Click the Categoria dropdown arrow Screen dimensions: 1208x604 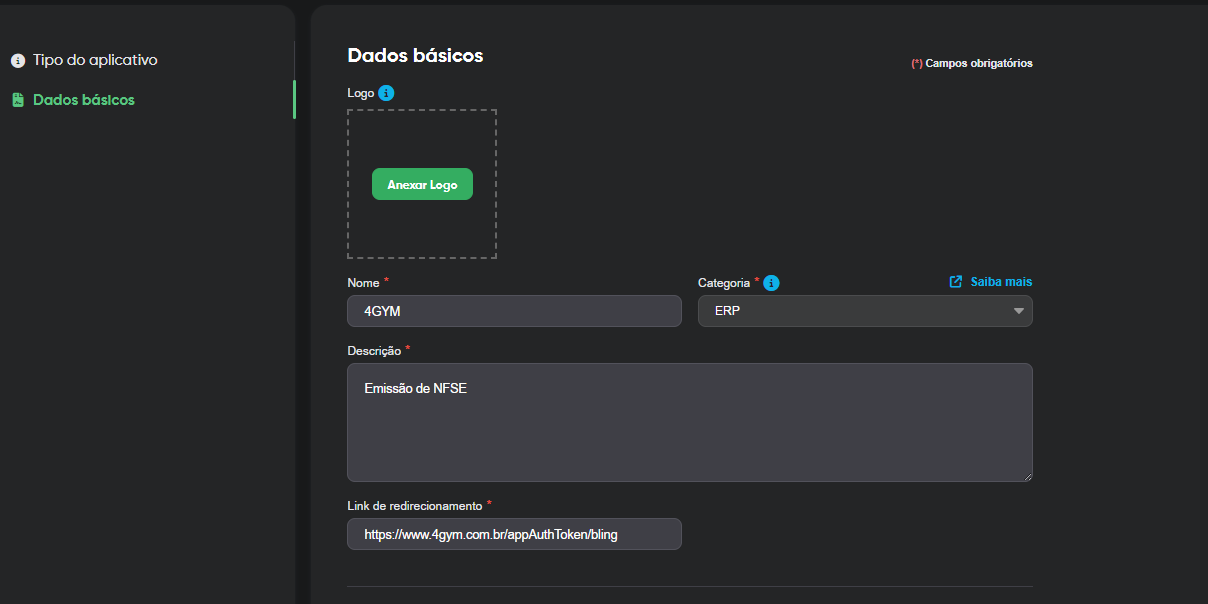point(1018,311)
